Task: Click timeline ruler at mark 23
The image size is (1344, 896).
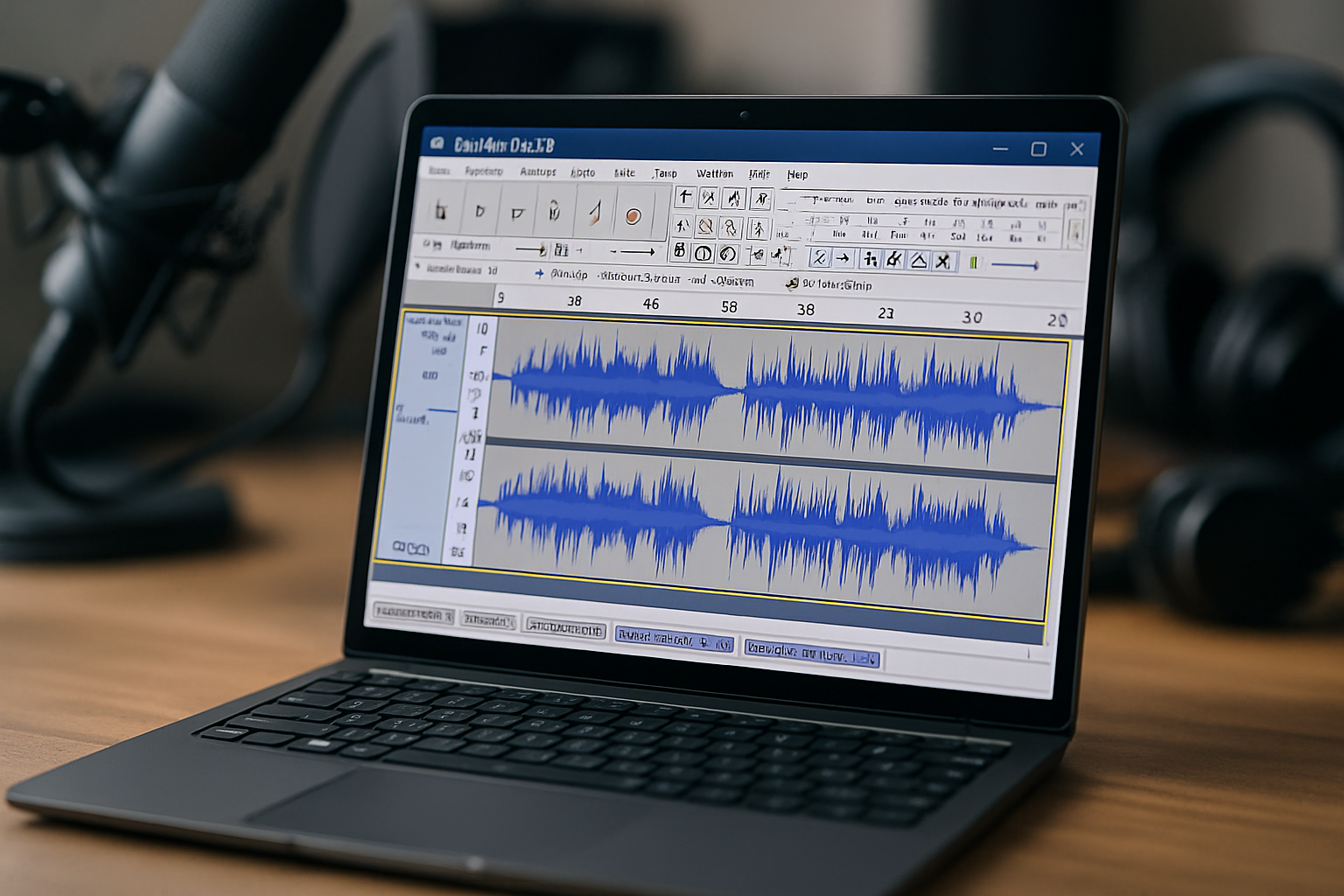Action: click(x=885, y=312)
